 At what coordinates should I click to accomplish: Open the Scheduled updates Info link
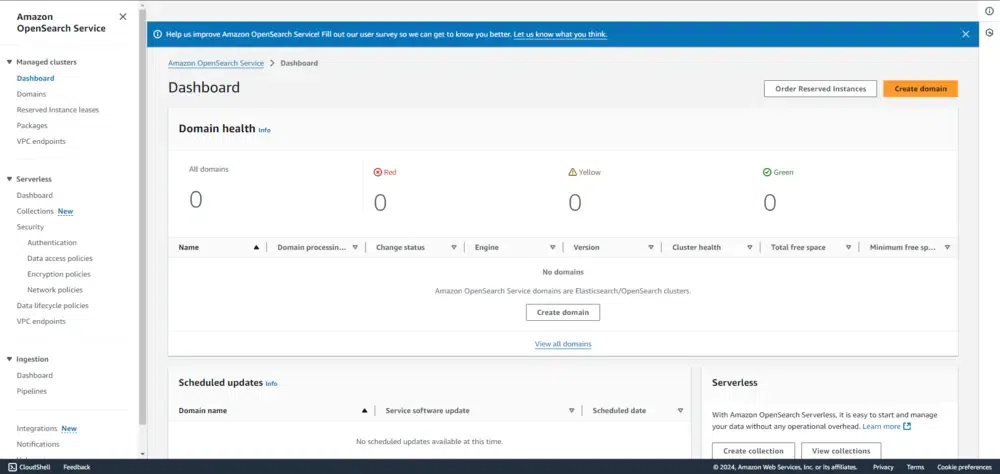pos(271,384)
